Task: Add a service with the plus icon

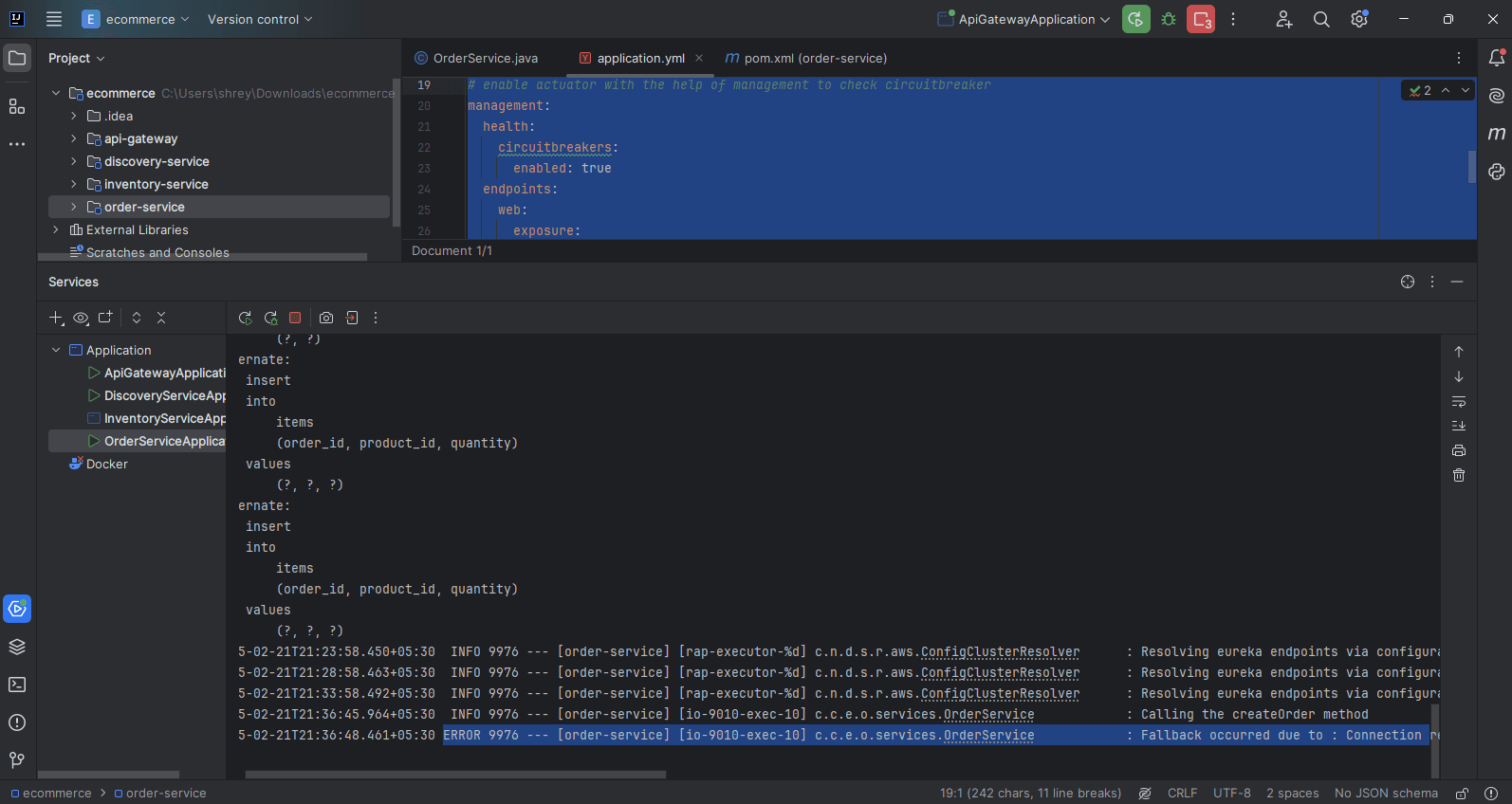Action: pyautogui.click(x=57, y=318)
